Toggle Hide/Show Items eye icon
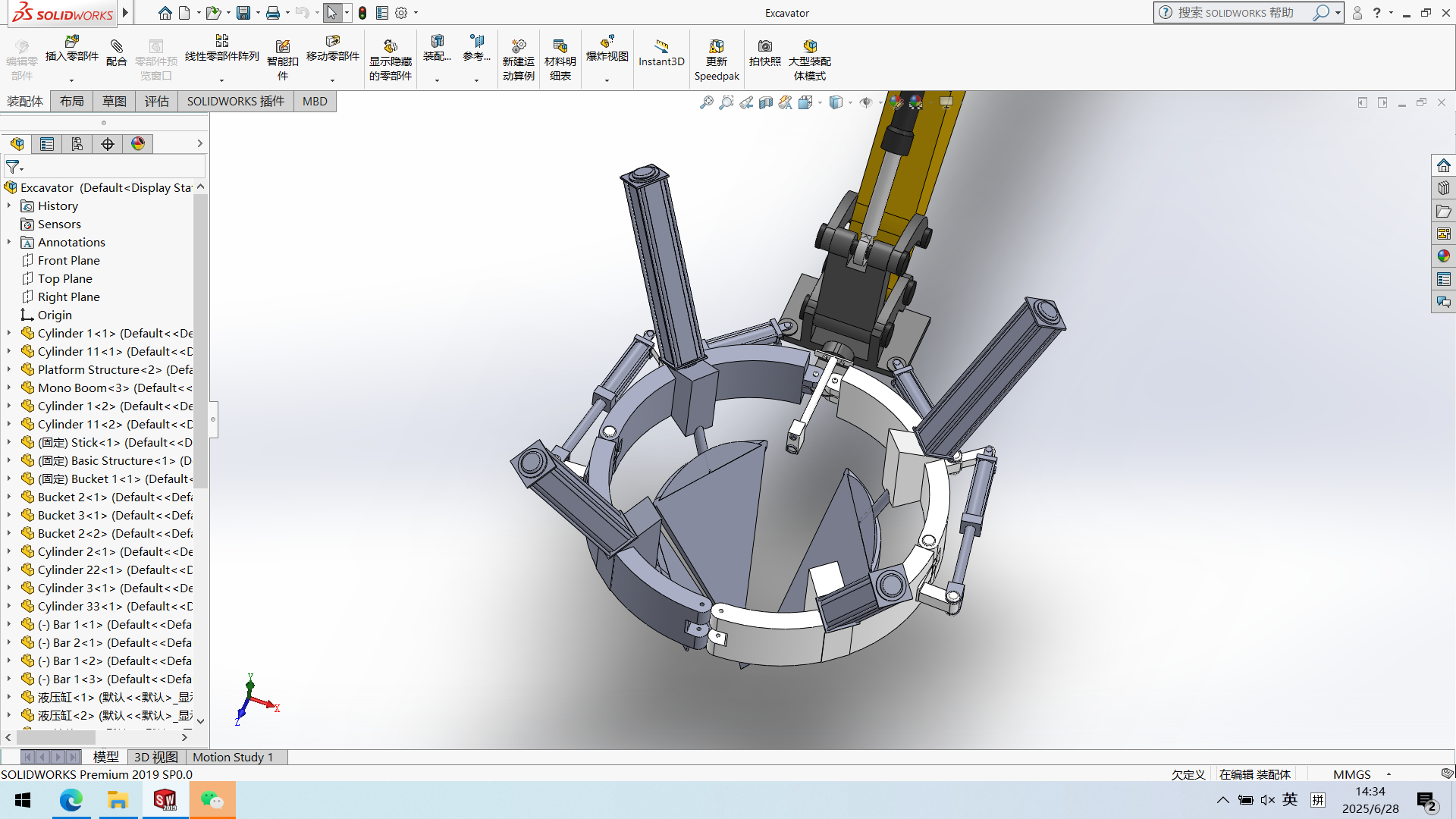This screenshot has height=819, width=1456. pyautogui.click(x=866, y=102)
